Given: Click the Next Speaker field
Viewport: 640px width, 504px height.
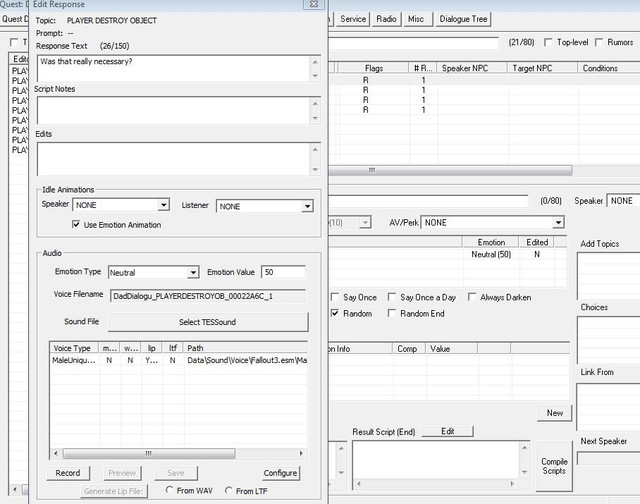Looking at the screenshot, I should pyautogui.click(x=609, y=458).
